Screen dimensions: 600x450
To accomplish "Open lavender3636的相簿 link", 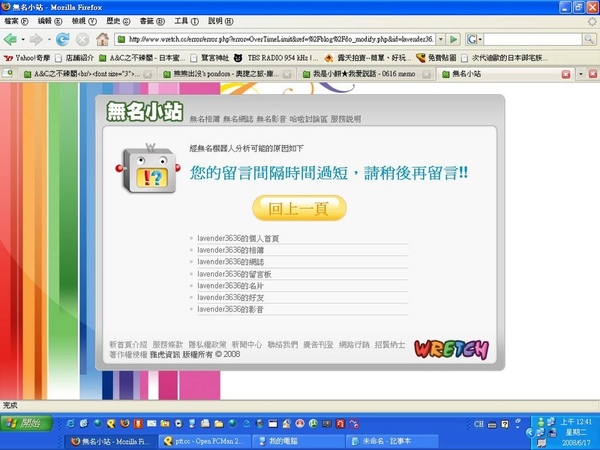I will 230,250.
